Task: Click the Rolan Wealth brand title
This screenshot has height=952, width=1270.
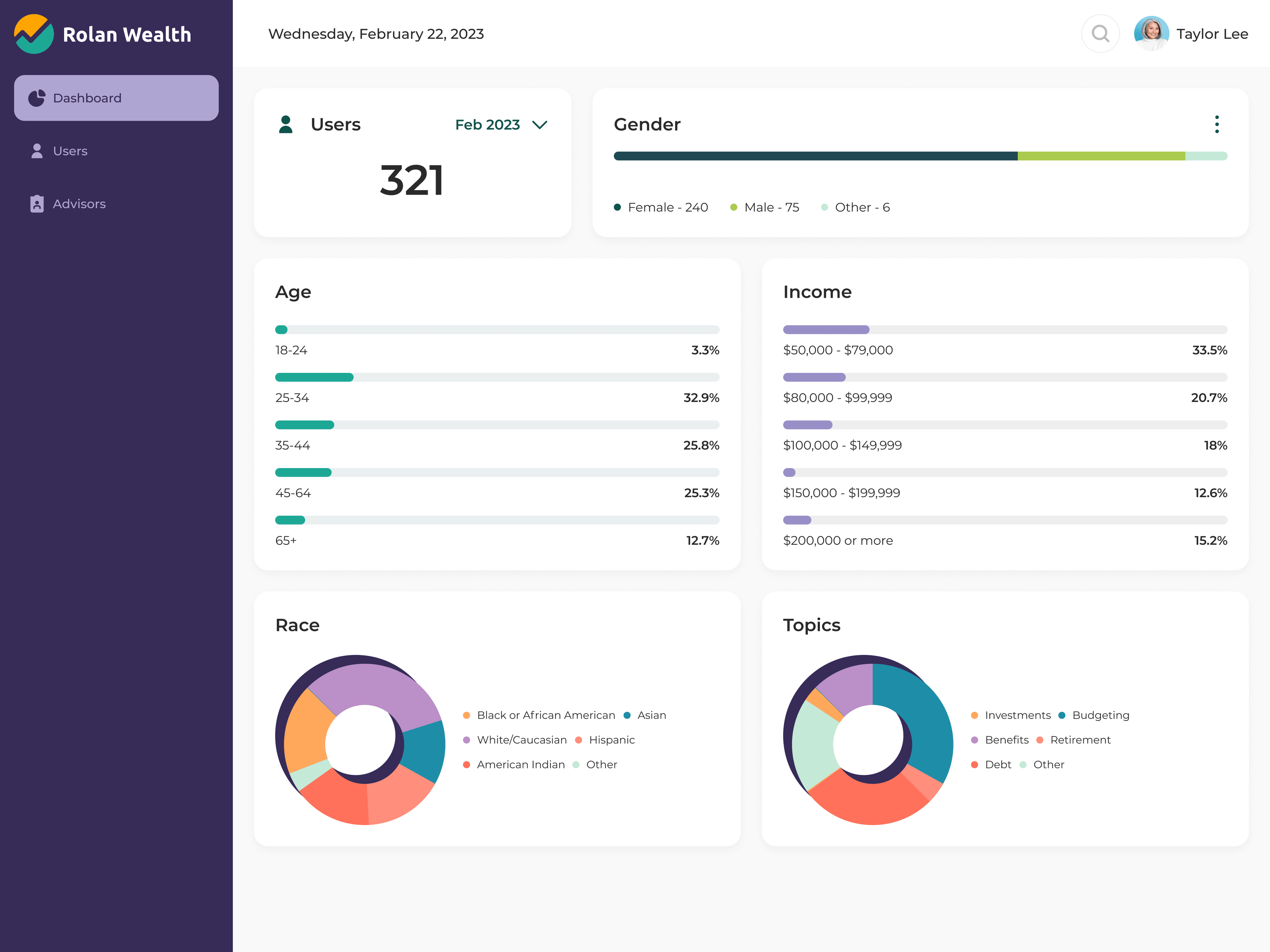Action: click(127, 34)
